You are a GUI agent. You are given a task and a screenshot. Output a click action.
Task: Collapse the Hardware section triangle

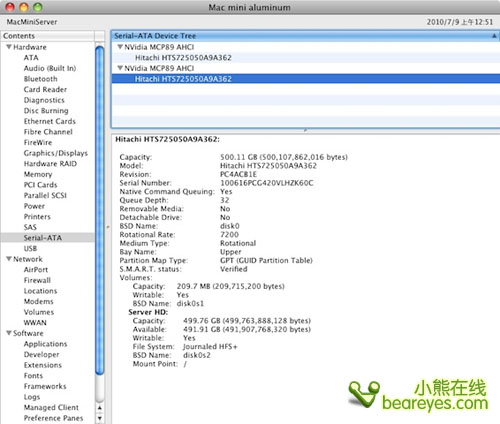point(9,47)
